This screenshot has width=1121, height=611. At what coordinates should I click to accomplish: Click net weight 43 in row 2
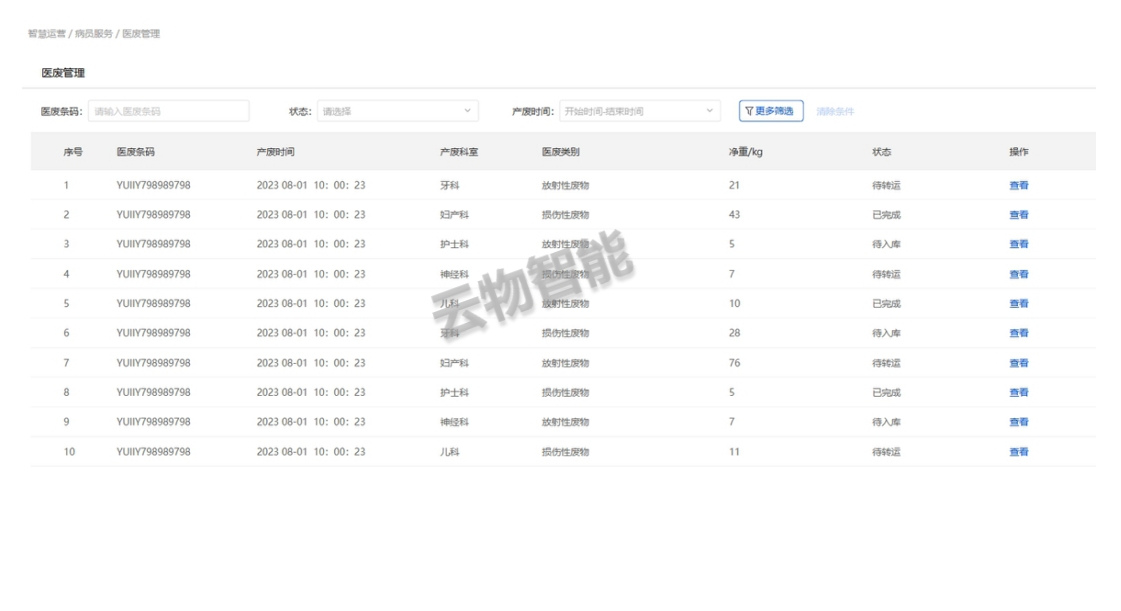(x=734, y=214)
